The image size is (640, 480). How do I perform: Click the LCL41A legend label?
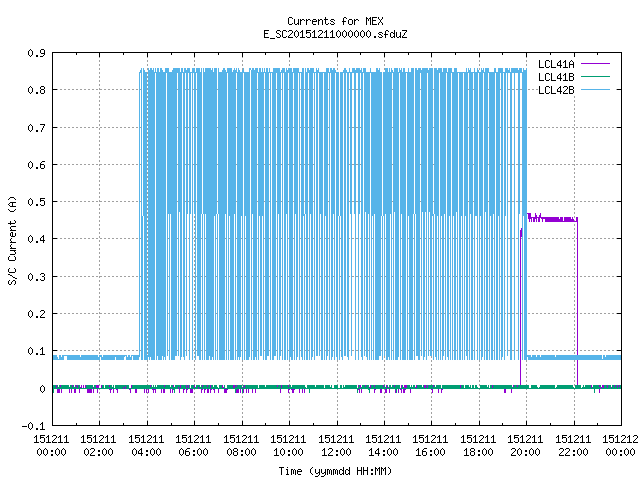[556, 64]
